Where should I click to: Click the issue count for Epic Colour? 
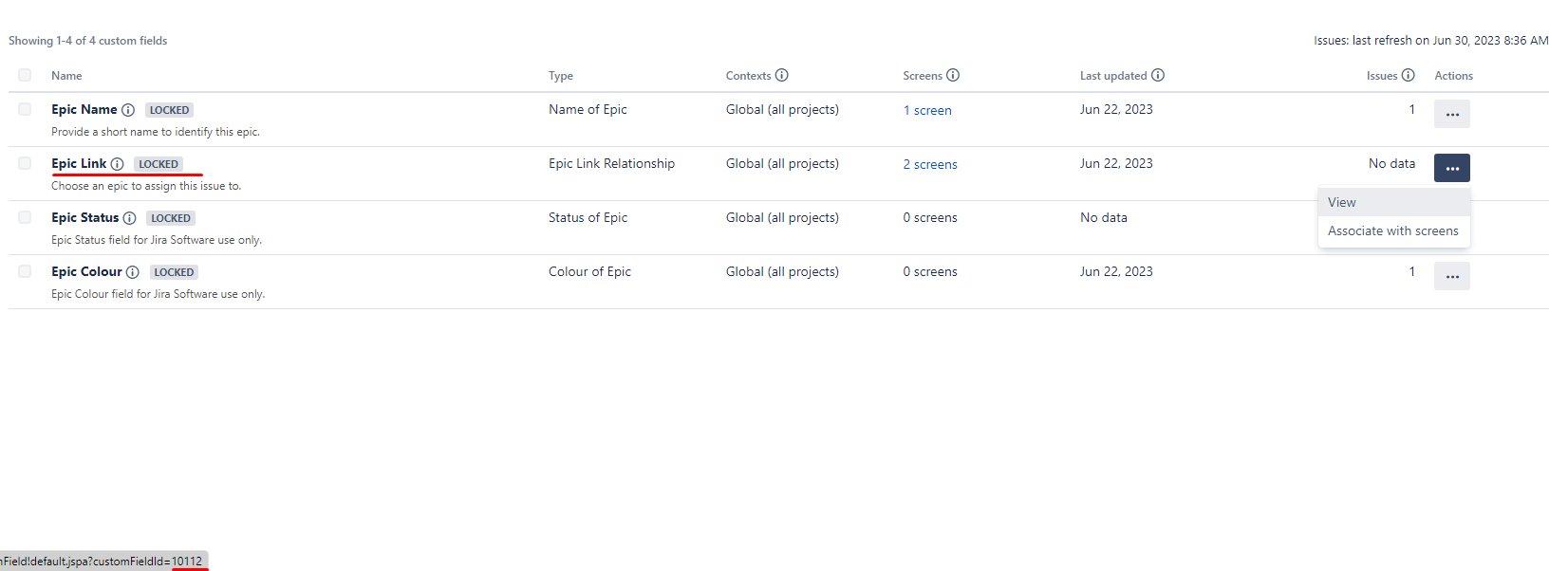coord(1411,271)
